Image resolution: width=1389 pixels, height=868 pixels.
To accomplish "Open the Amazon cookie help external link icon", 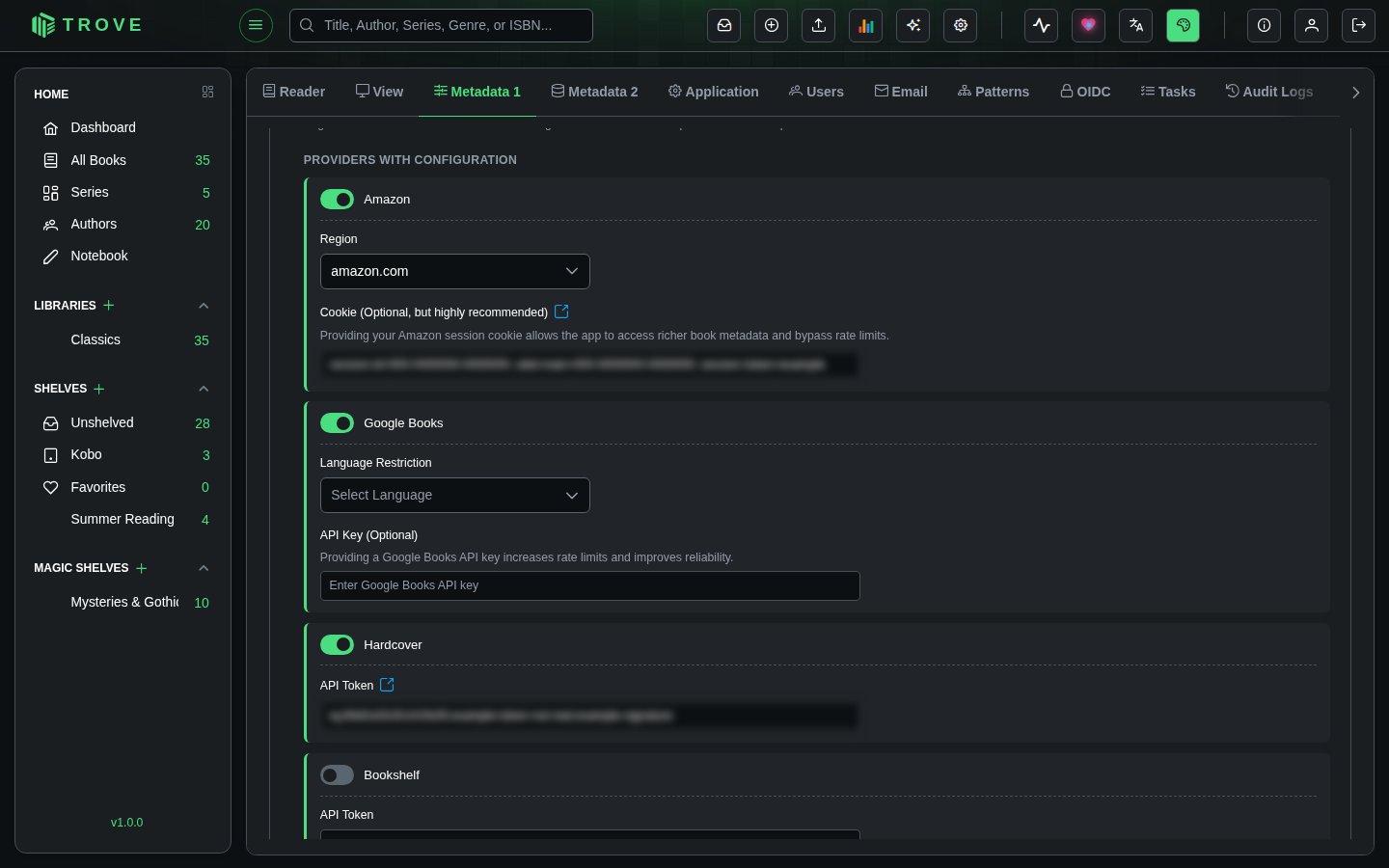I will pyautogui.click(x=561, y=312).
